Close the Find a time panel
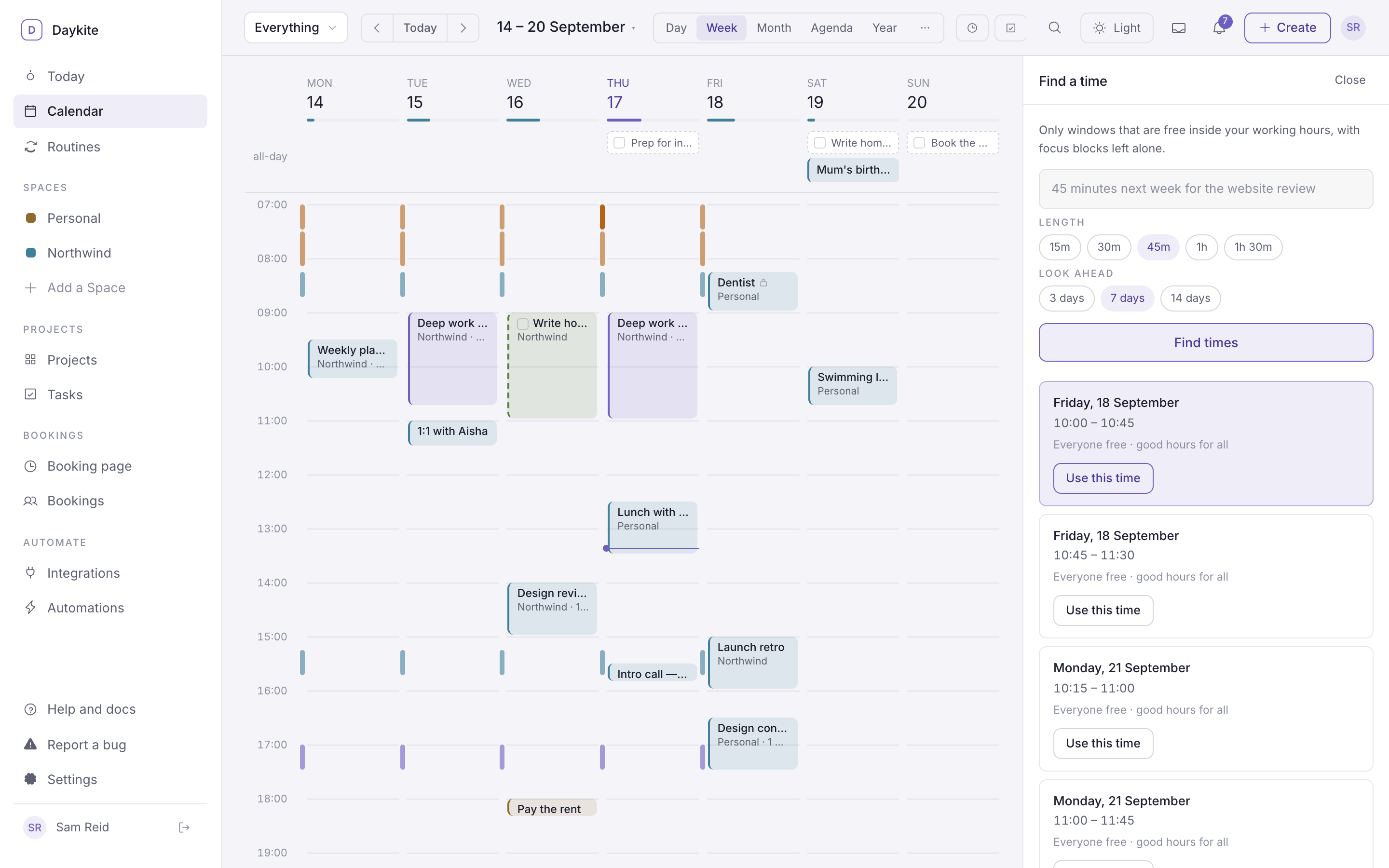This screenshot has height=868, width=1389. click(1350, 81)
